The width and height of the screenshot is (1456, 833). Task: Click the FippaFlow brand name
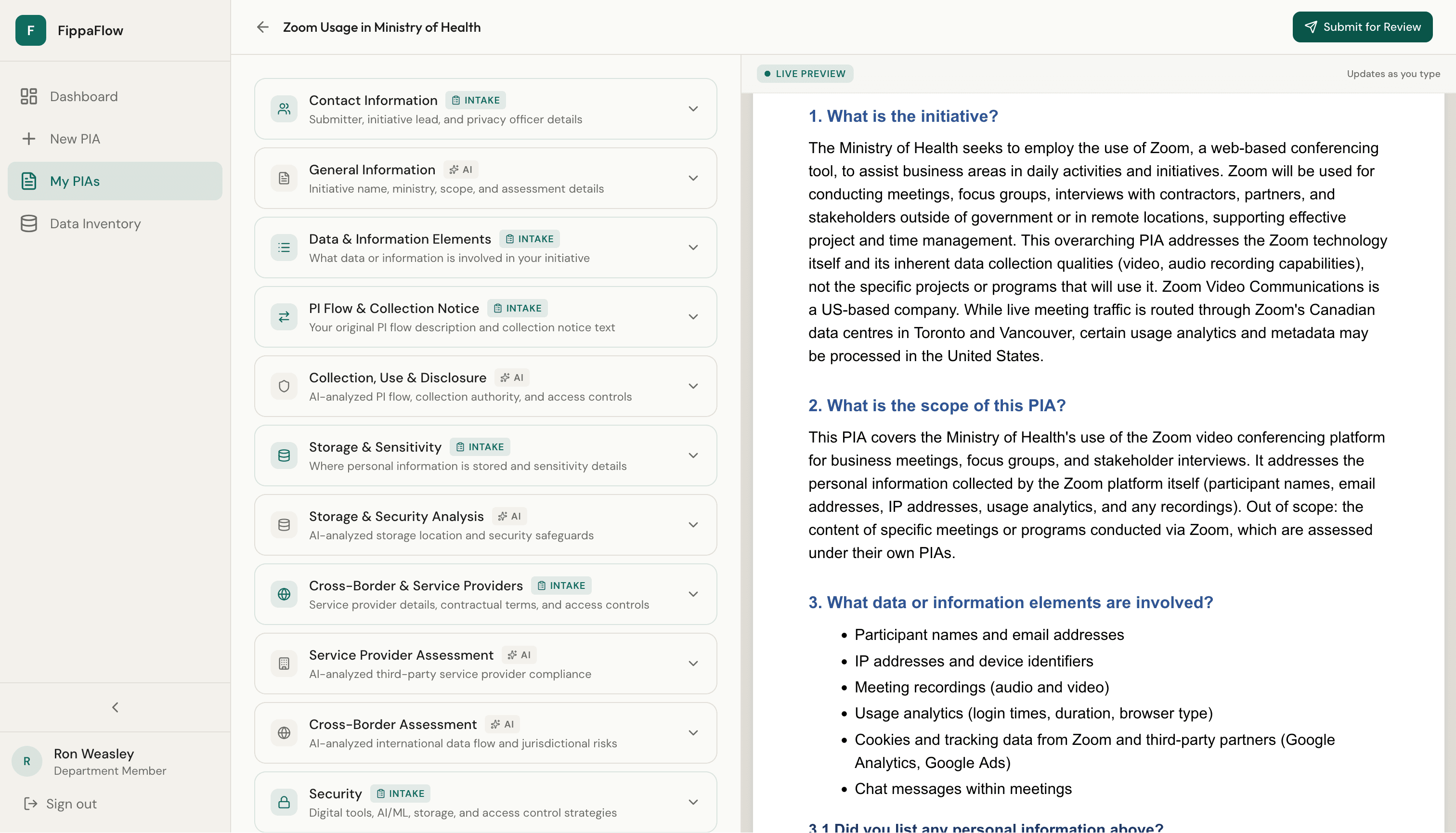pyautogui.click(x=91, y=30)
